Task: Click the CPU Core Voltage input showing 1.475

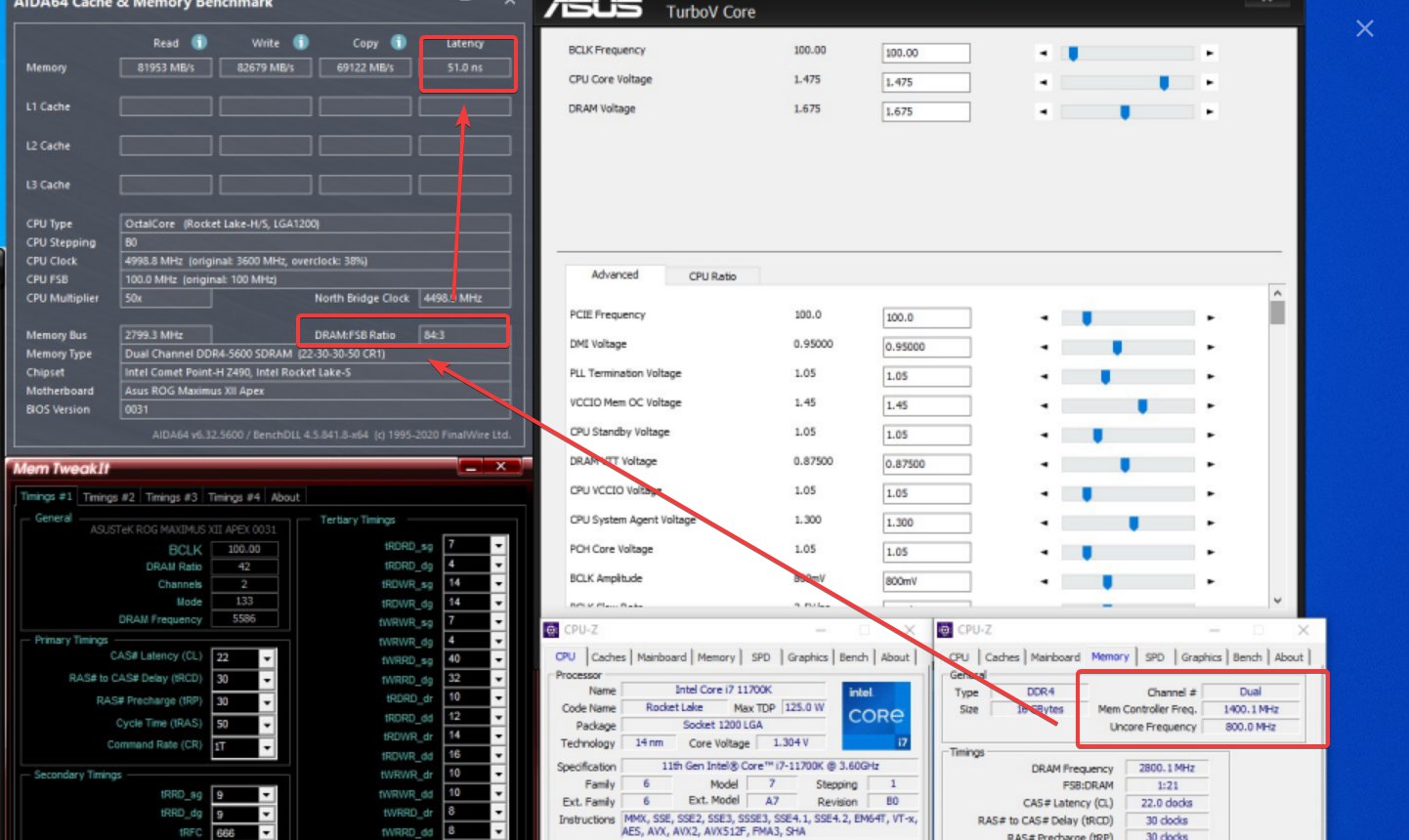Action: 926,82
